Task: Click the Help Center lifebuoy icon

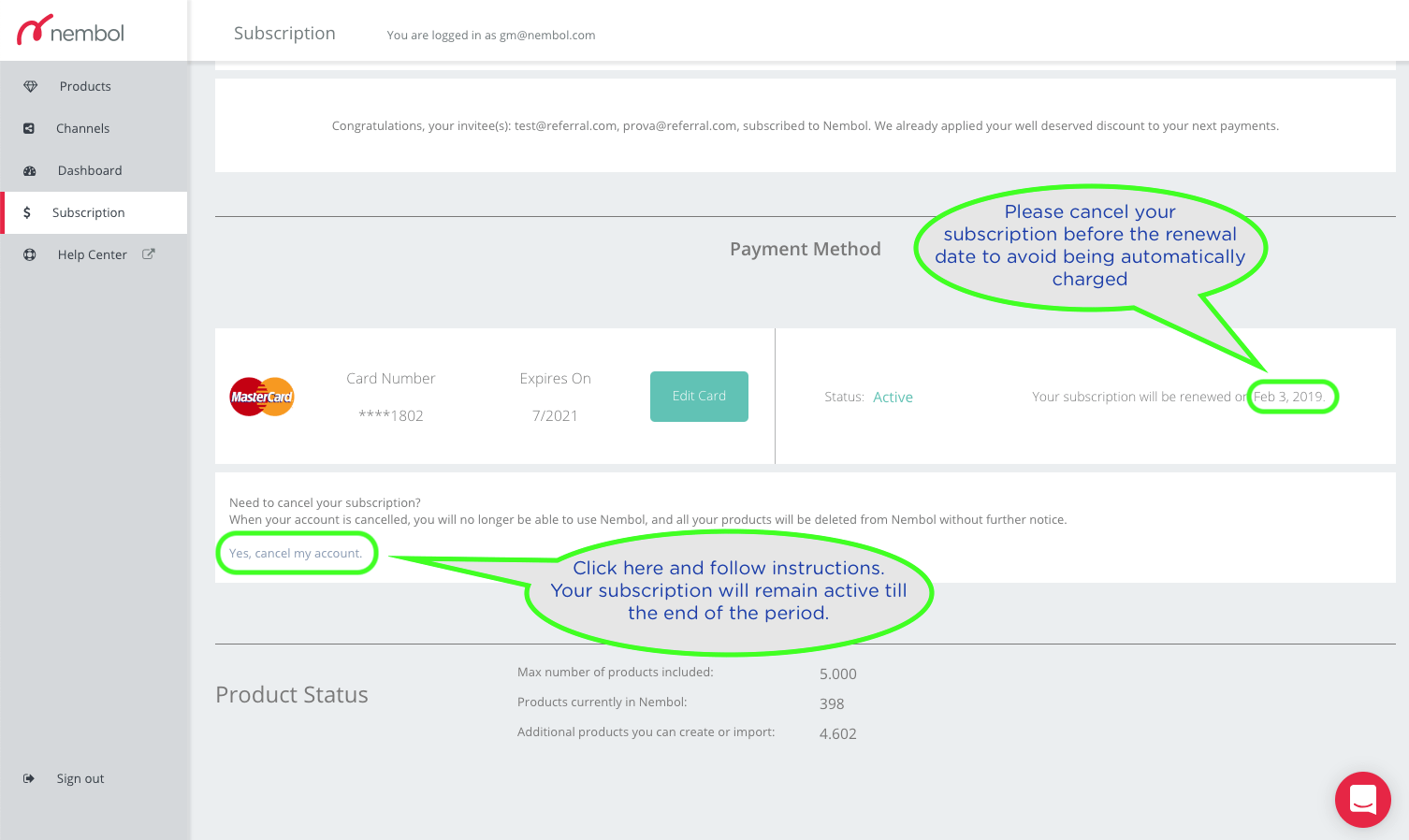Action: [x=30, y=254]
